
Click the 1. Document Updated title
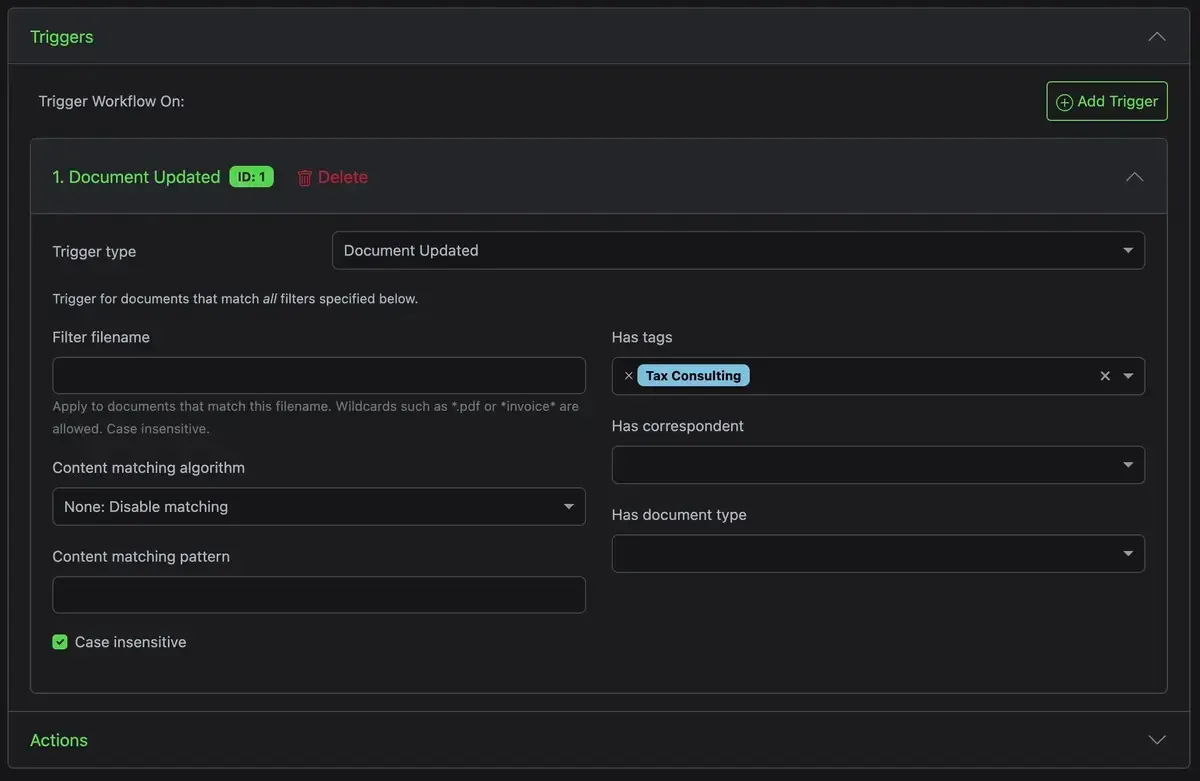pos(136,177)
